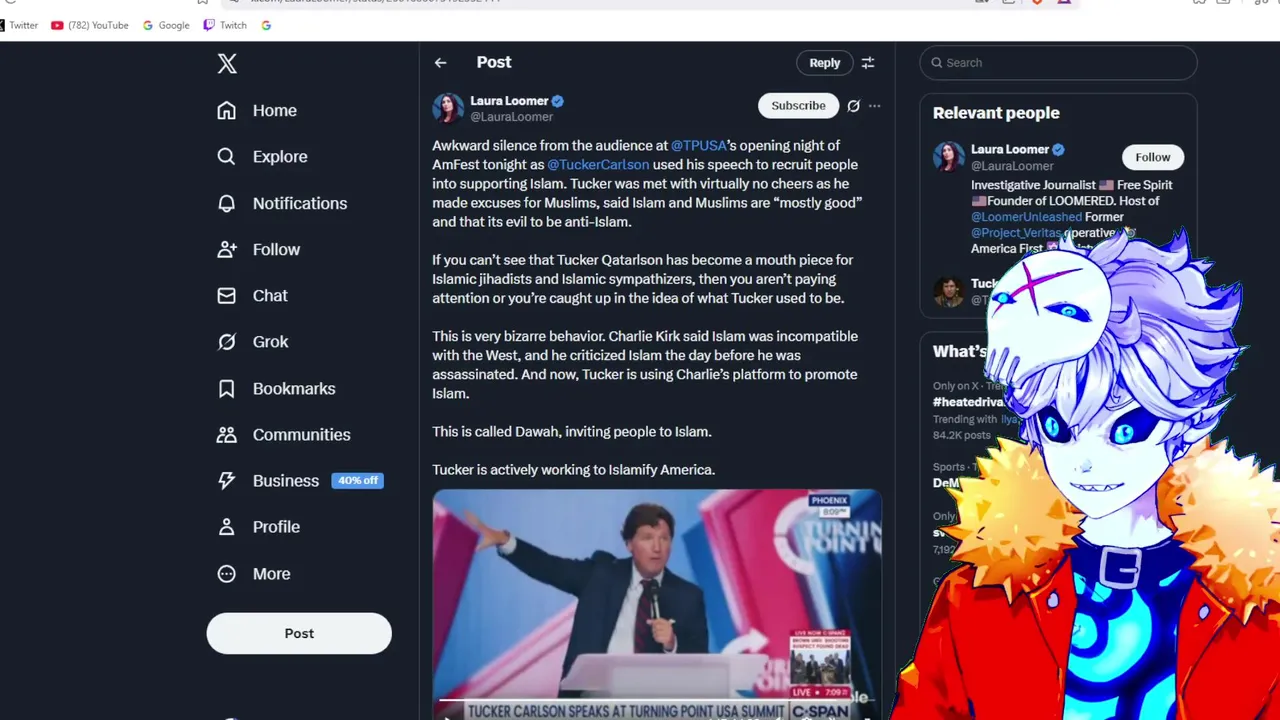The width and height of the screenshot is (1280, 720).
Task: Click the Communities people icon
Action: pos(227,434)
